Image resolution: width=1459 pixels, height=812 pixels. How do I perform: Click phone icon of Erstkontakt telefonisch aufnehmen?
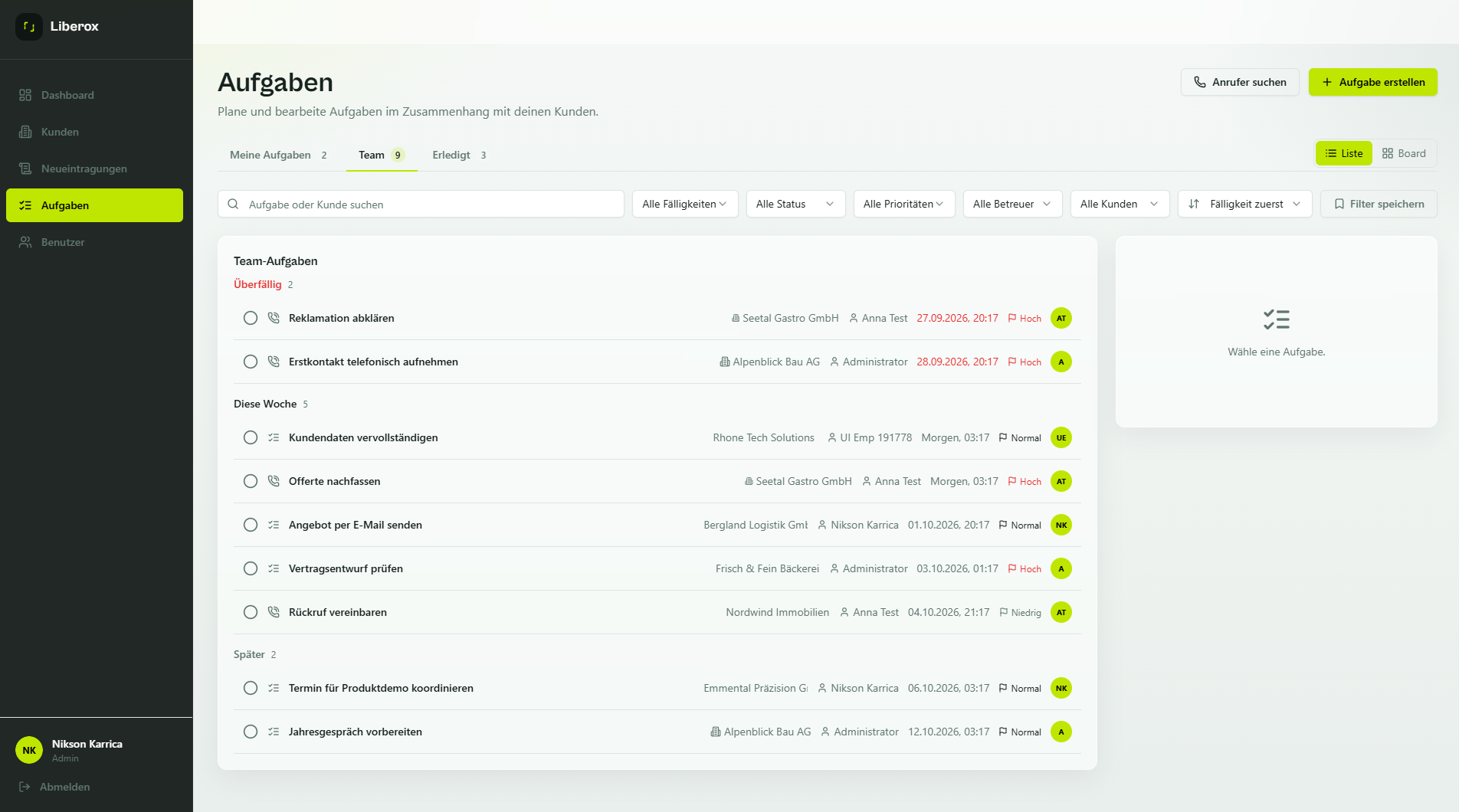point(274,362)
